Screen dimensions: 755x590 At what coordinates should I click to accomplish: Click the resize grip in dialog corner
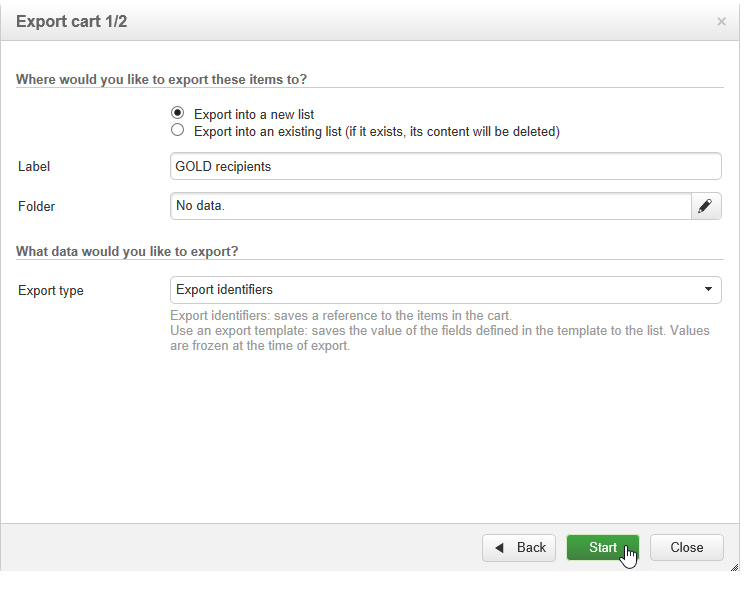[735, 566]
